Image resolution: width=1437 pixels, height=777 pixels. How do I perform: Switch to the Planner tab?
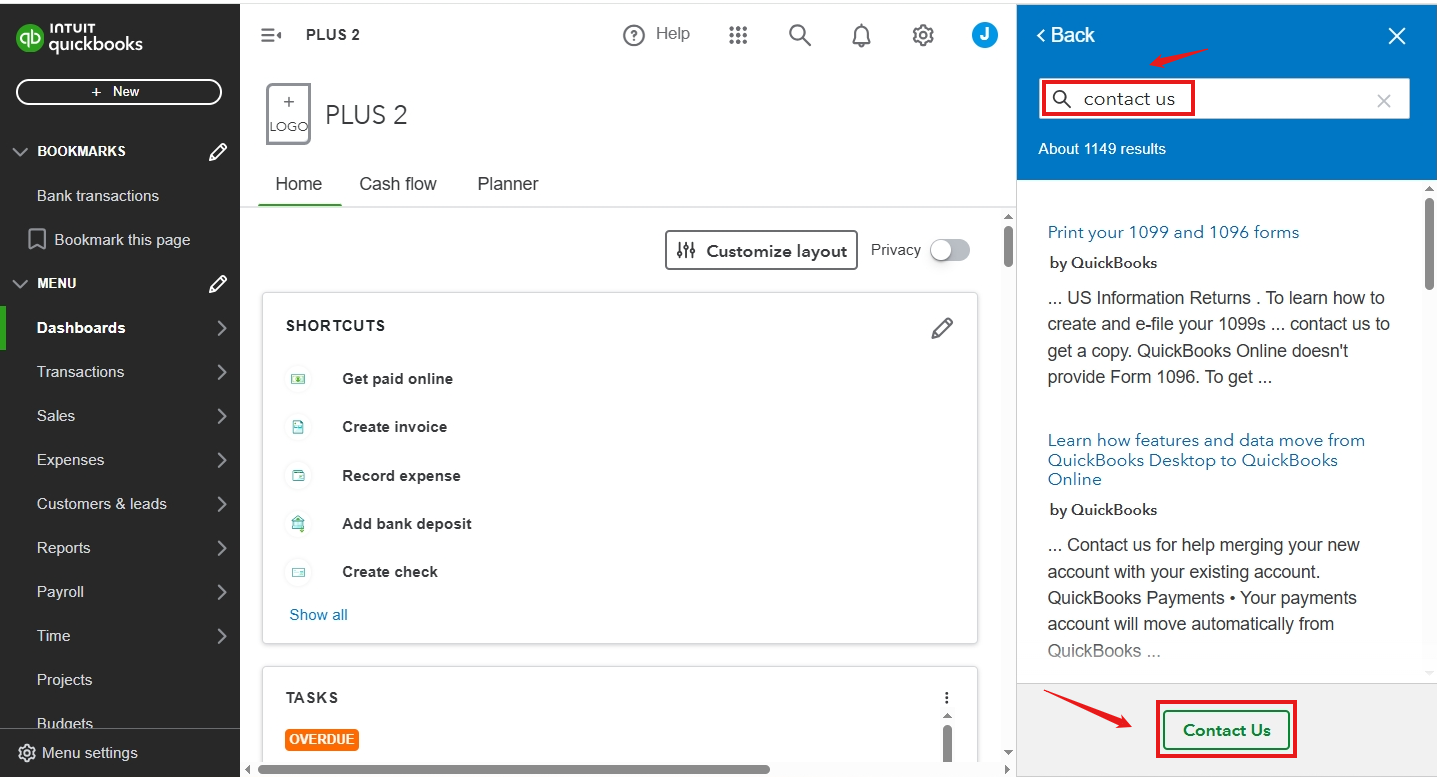[x=508, y=184]
